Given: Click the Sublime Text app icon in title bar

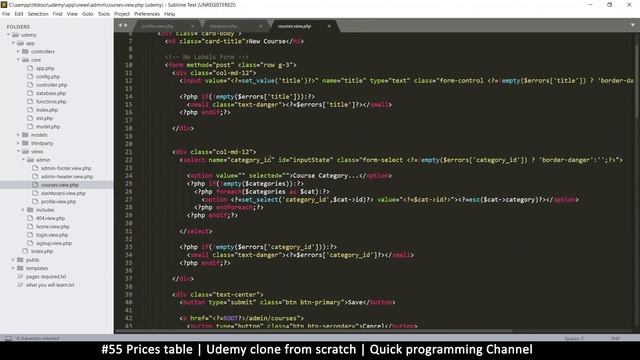Looking at the screenshot, I should (x=4, y=5).
